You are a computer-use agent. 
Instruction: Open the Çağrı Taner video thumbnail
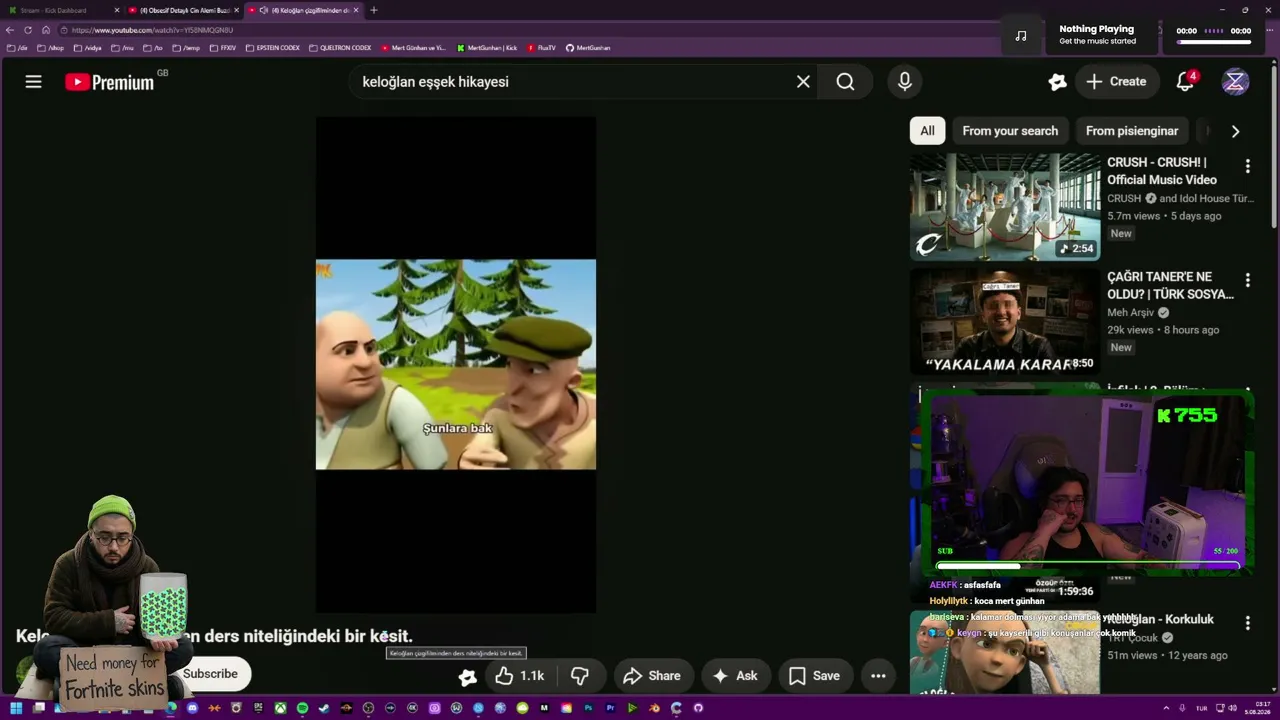coord(1005,321)
